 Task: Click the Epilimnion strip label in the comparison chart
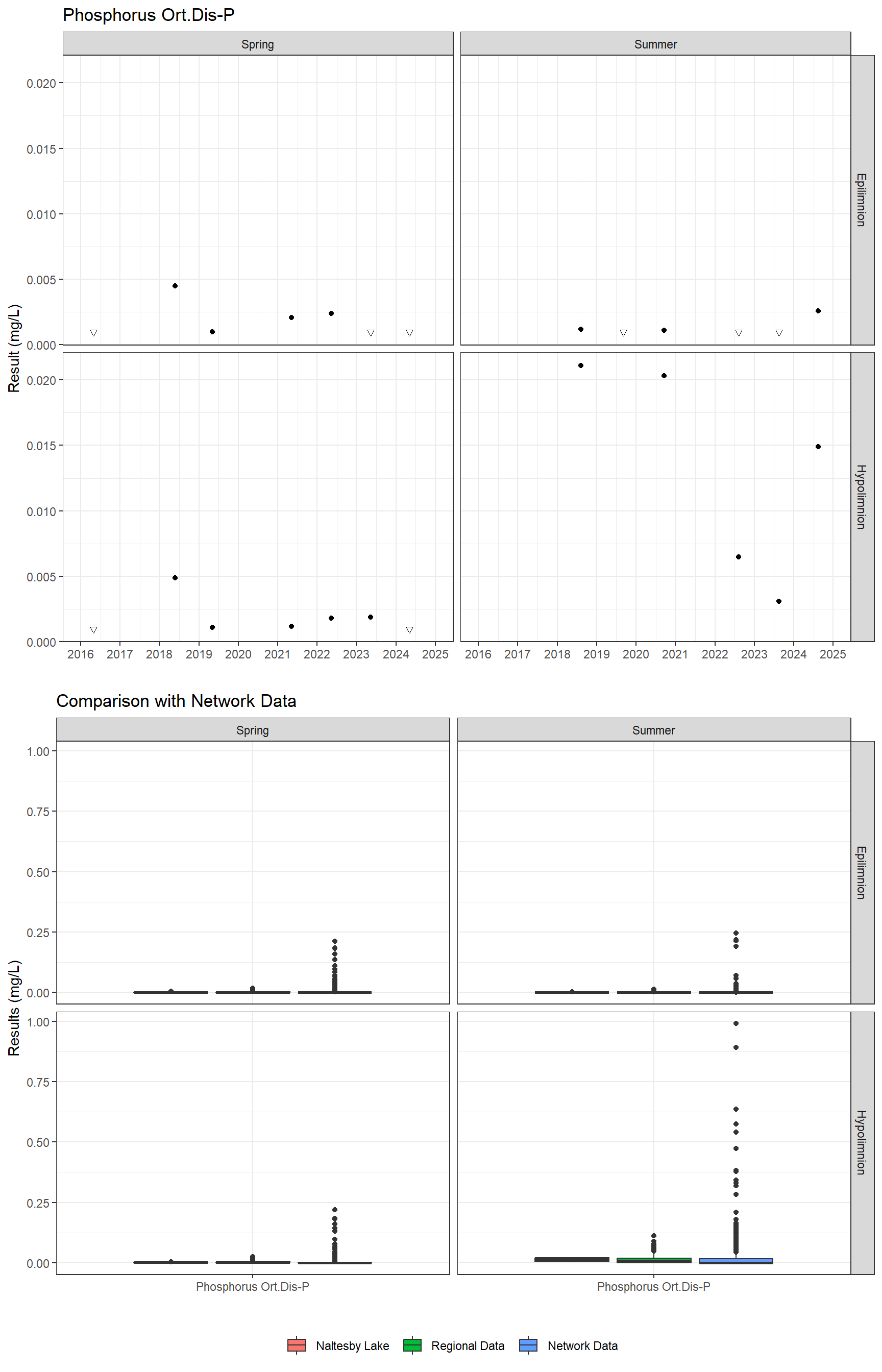coord(862,873)
